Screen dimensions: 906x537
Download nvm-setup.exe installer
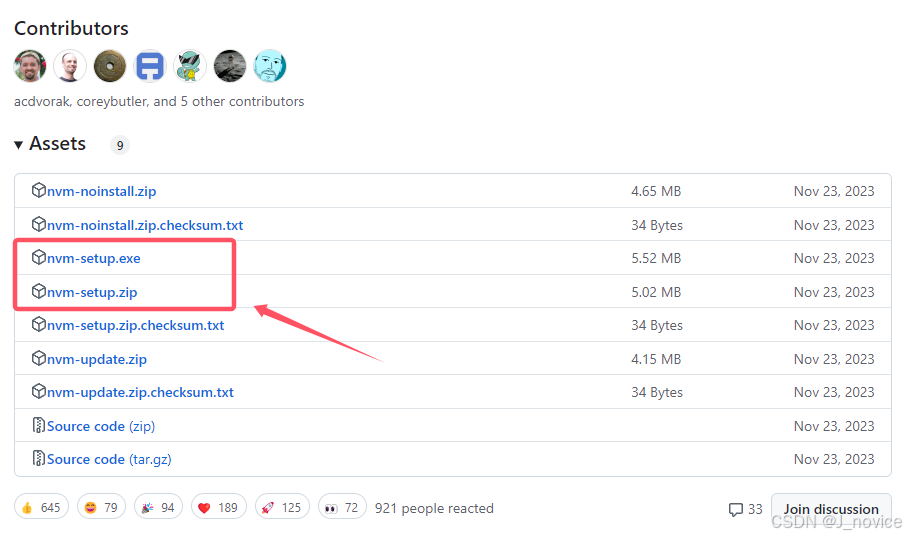pyautogui.click(x=94, y=258)
